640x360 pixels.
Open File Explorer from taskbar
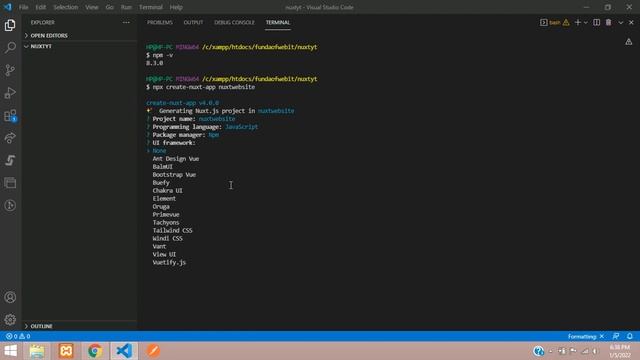[x=37, y=351]
